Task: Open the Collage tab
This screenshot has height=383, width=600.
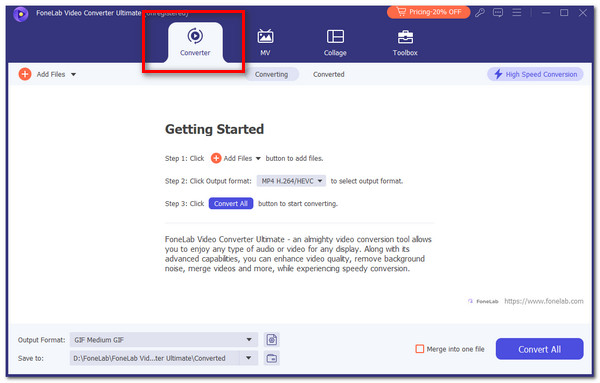Action: (x=335, y=43)
